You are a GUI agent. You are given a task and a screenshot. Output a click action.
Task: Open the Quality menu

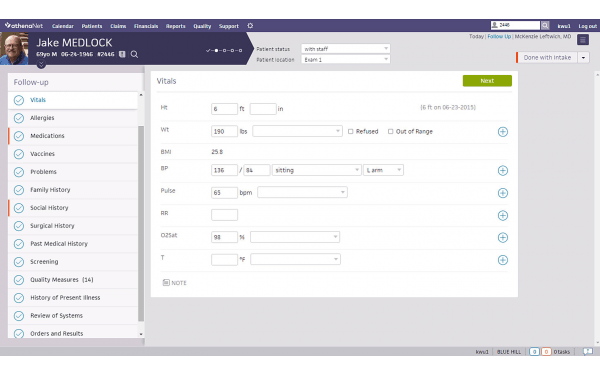pos(202,26)
